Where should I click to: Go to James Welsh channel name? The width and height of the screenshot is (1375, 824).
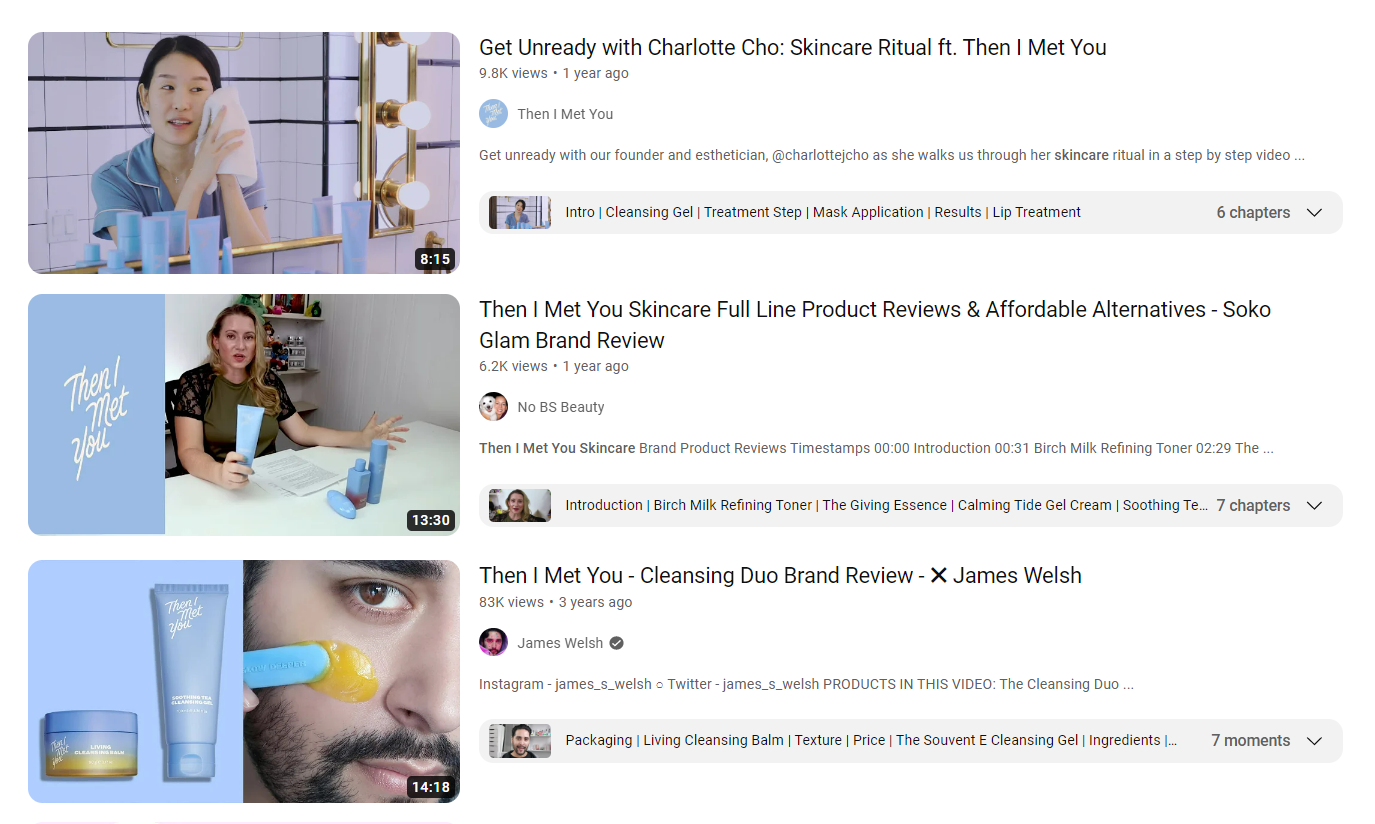click(560, 643)
